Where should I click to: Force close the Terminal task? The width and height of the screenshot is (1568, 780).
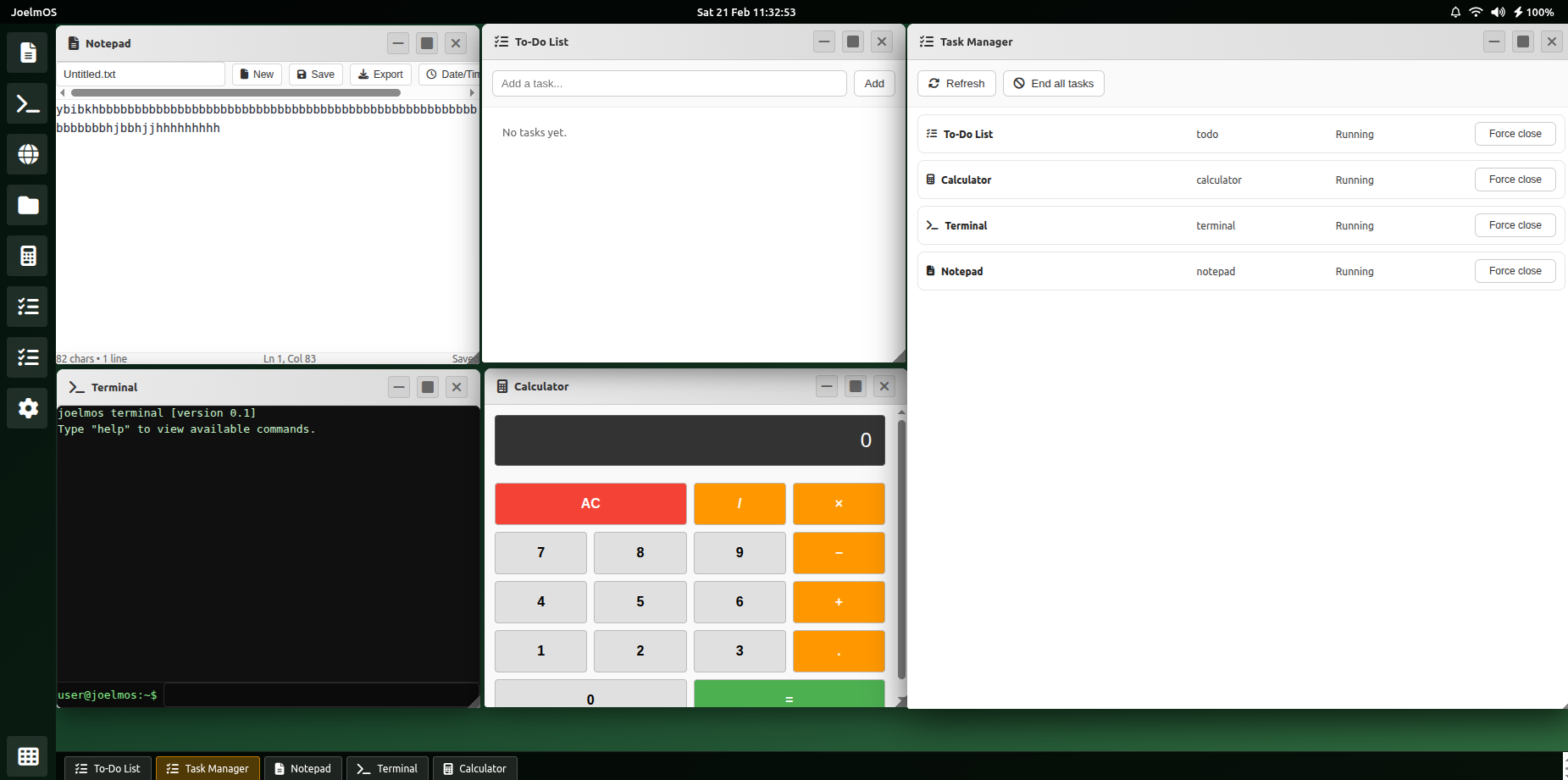(1515, 225)
